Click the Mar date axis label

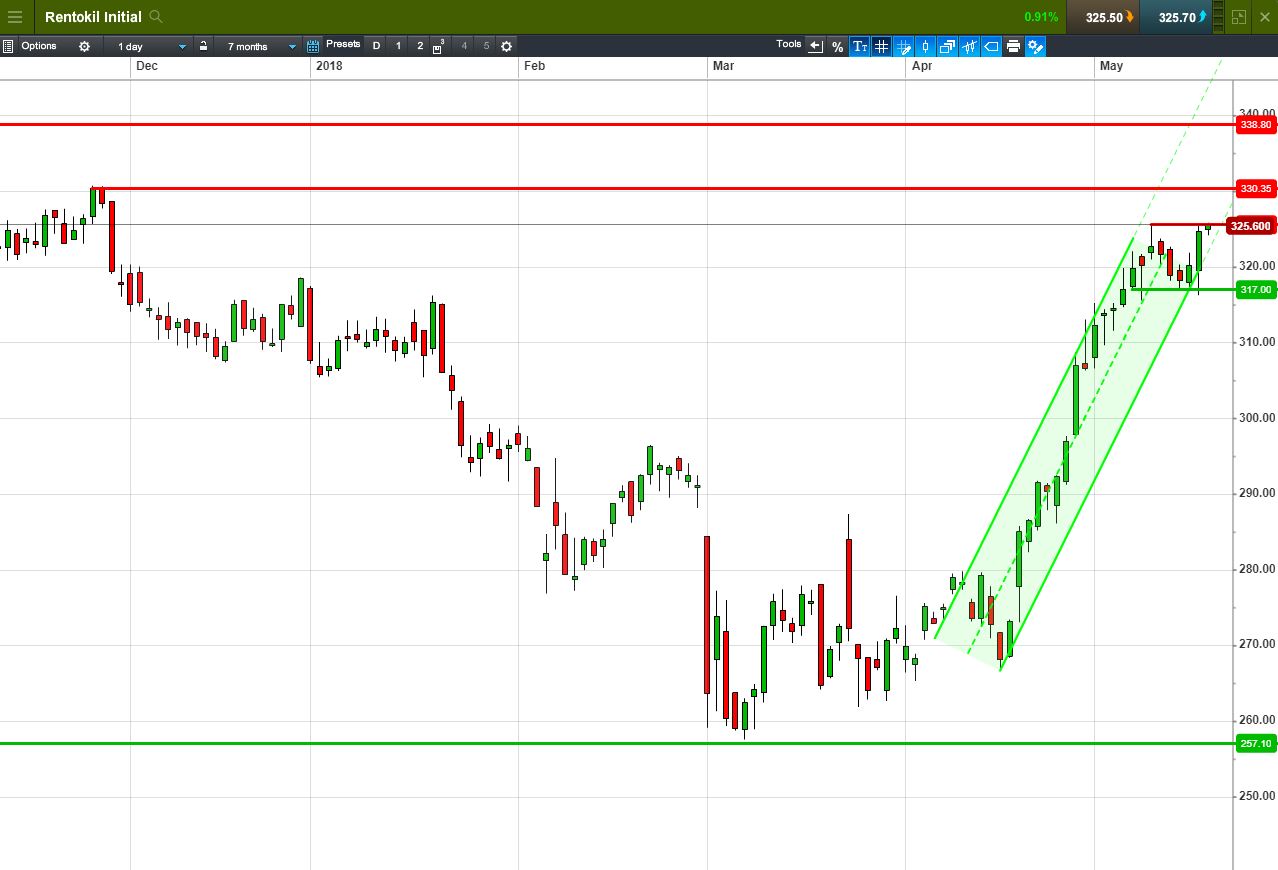click(x=723, y=66)
